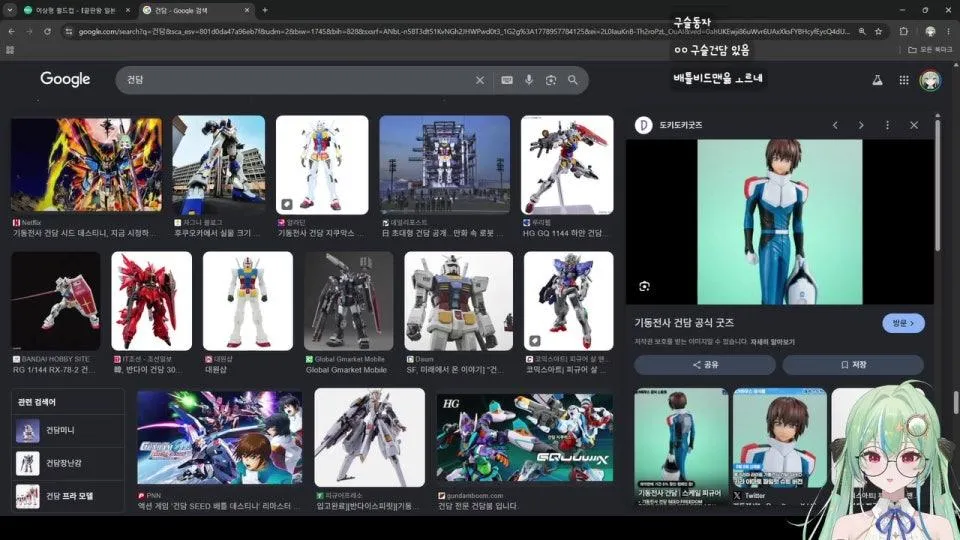Click the 방문 visit button
The height and width of the screenshot is (540, 960).
[903, 323]
